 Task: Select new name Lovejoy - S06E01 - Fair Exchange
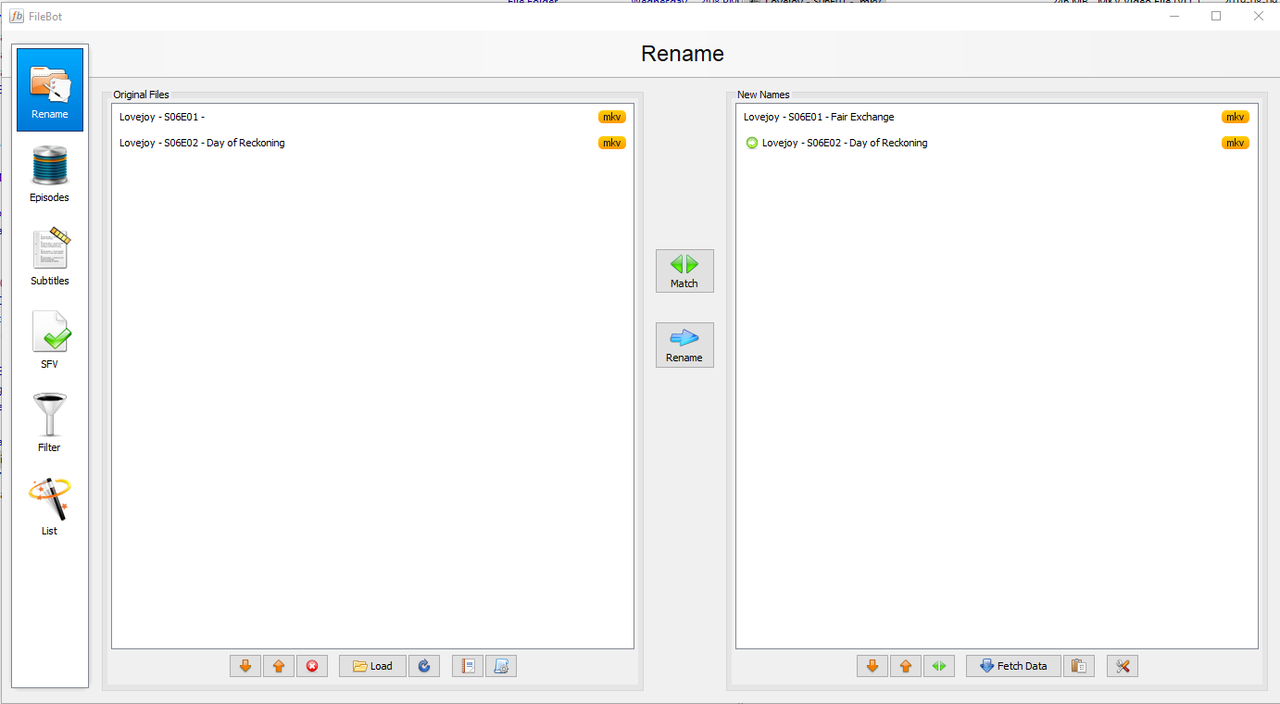(x=996, y=117)
